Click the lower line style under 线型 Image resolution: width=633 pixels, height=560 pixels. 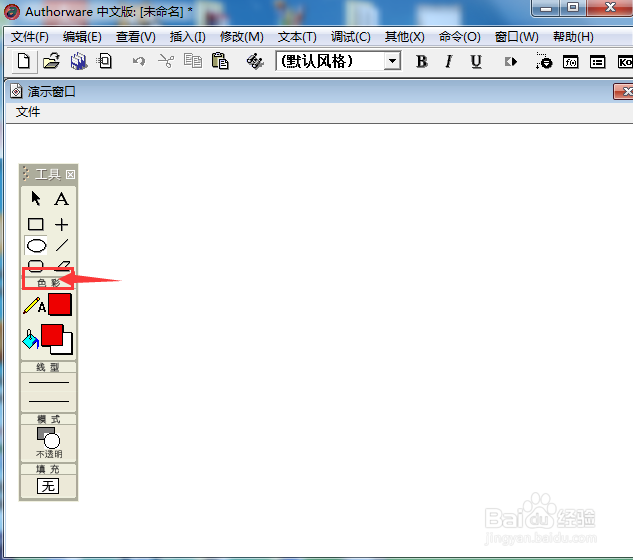coord(48,401)
